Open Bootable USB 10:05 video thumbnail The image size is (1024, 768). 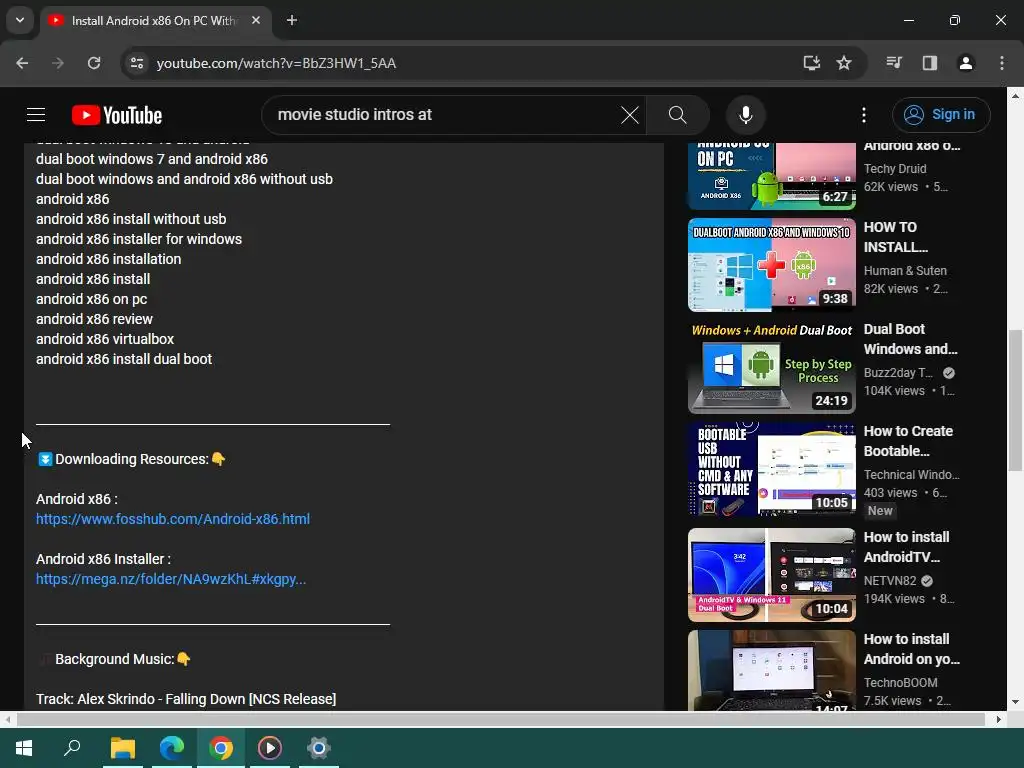pyautogui.click(x=771, y=469)
